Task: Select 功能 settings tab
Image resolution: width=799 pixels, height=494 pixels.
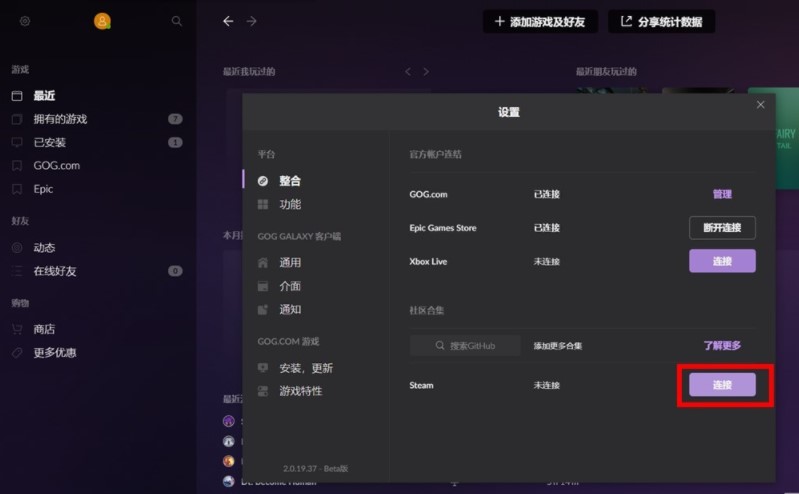Action: point(290,204)
